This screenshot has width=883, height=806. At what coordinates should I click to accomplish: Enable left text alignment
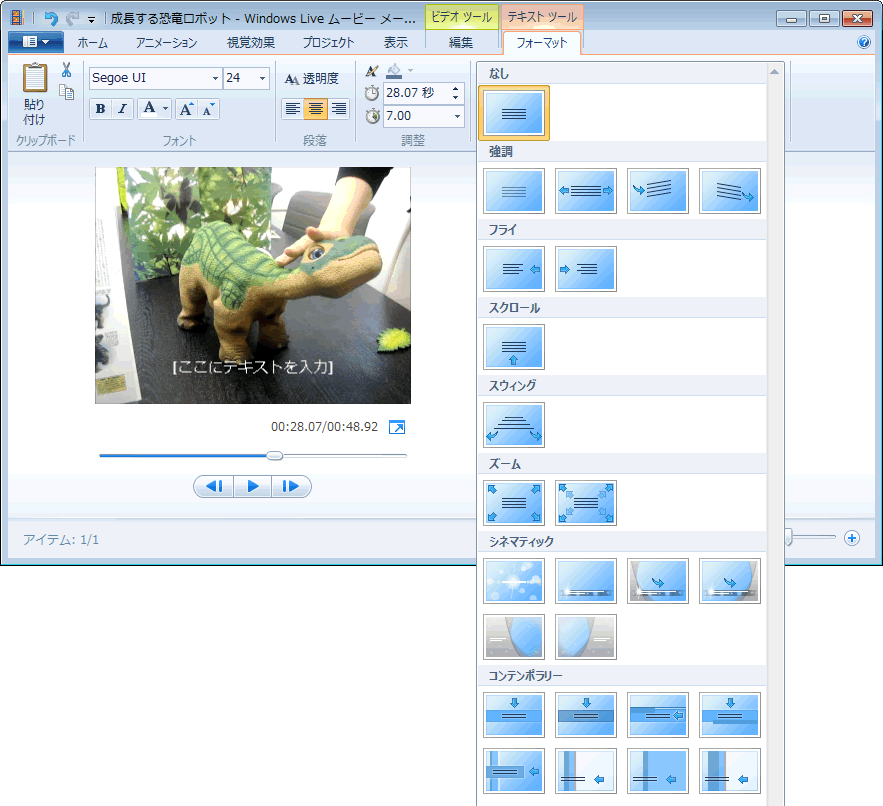coord(293,109)
